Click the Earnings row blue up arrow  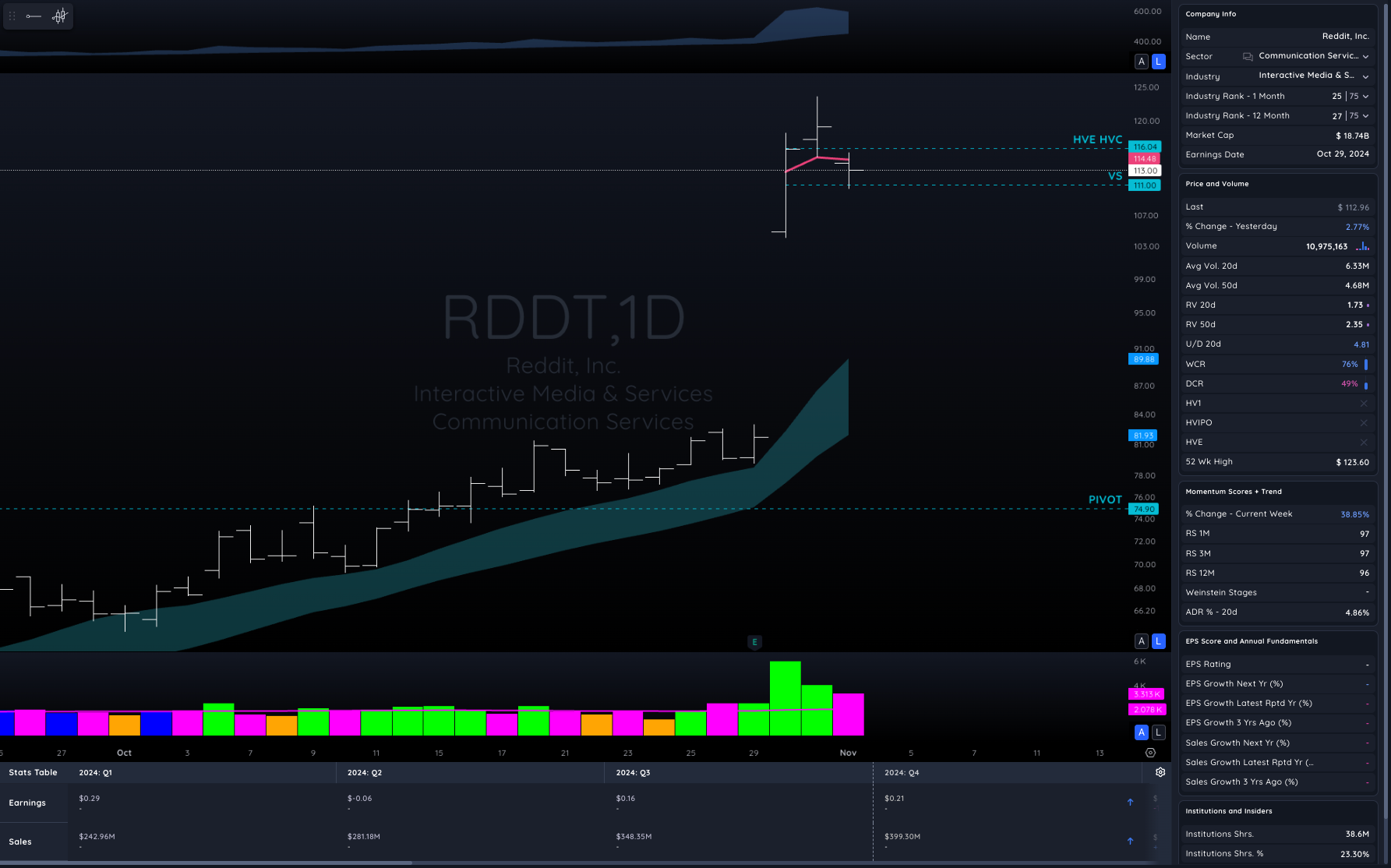pyautogui.click(x=1130, y=802)
